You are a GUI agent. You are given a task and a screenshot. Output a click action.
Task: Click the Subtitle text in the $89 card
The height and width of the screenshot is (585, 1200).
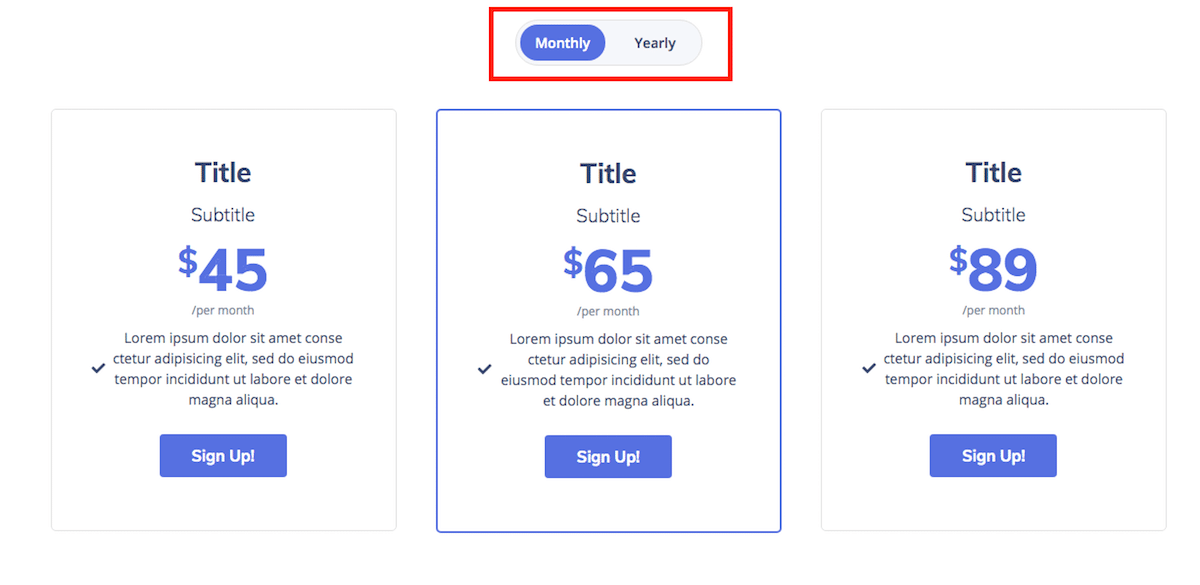[x=993, y=215]
